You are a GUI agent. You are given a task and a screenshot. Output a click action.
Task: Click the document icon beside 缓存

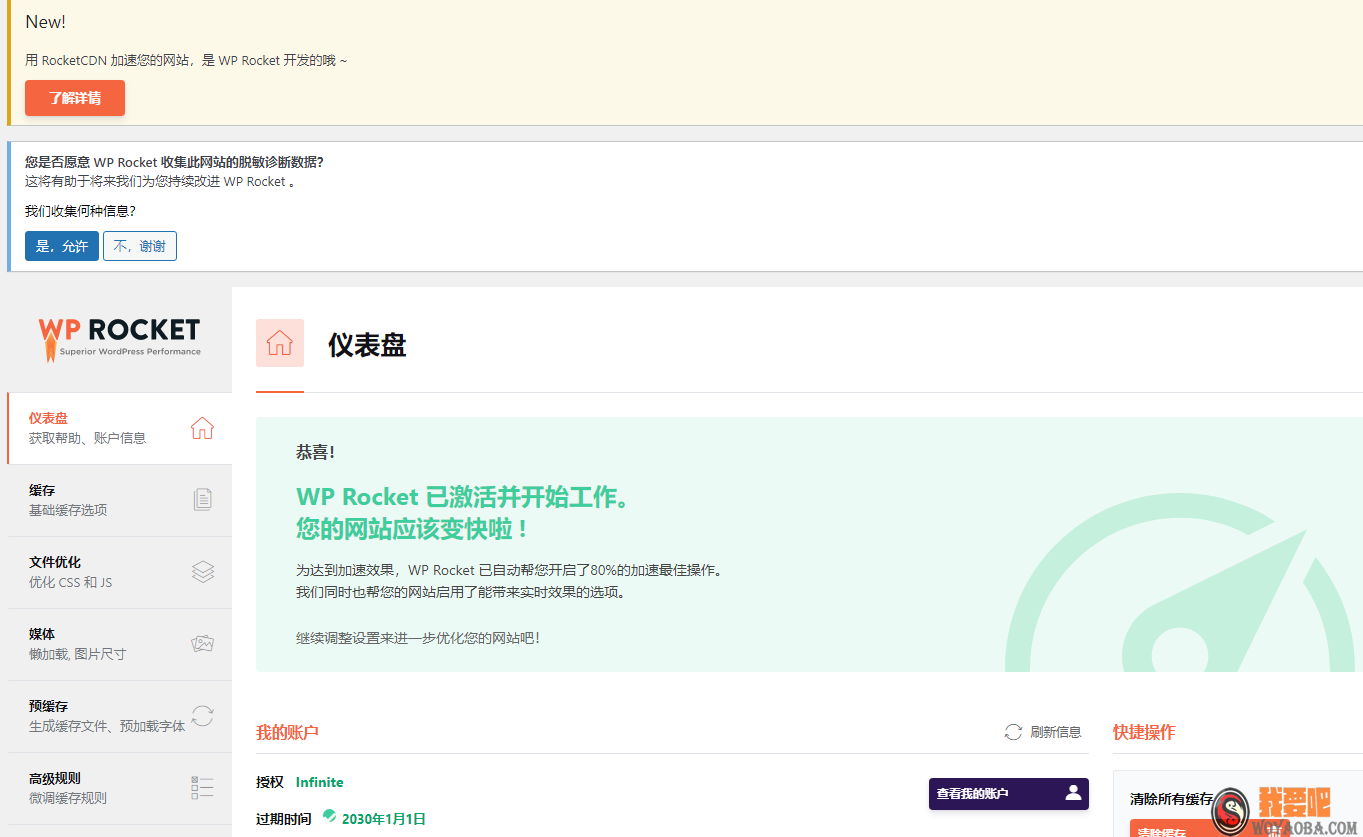[x=202, y=499]
